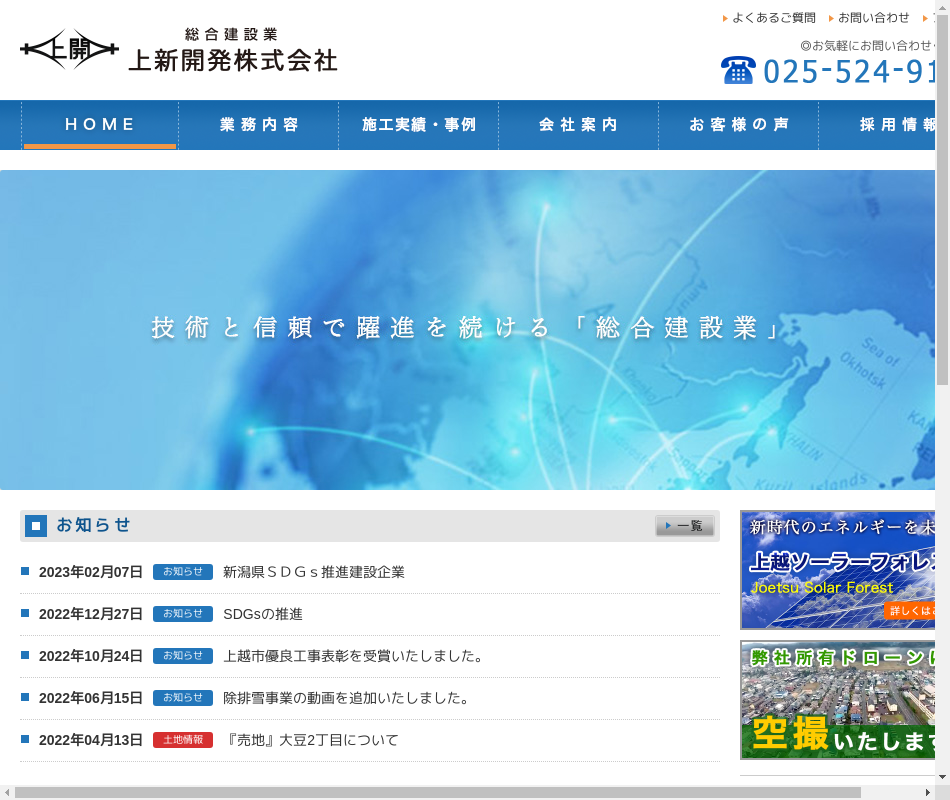Click the square icon beside お知らせ heading
950x800 pixels.
click(36, 526)
